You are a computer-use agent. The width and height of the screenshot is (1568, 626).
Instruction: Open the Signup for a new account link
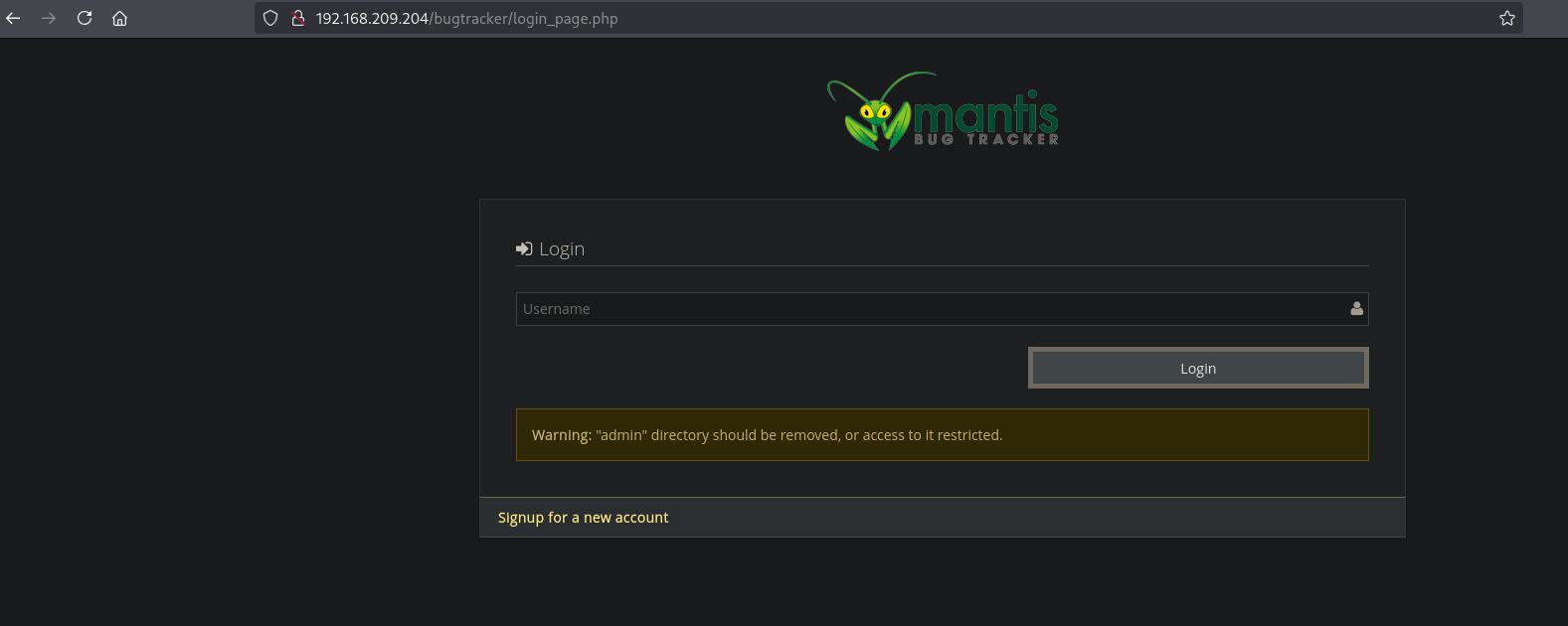583,518
